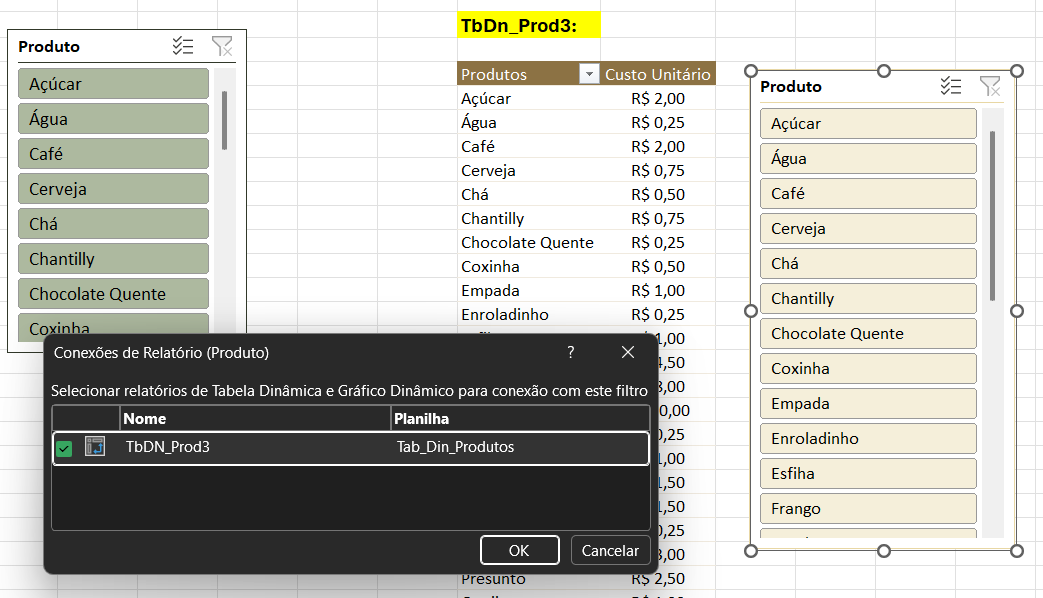Select Chá in the beige slicer
1043x598 pixels.
click(x=868, y=263)
